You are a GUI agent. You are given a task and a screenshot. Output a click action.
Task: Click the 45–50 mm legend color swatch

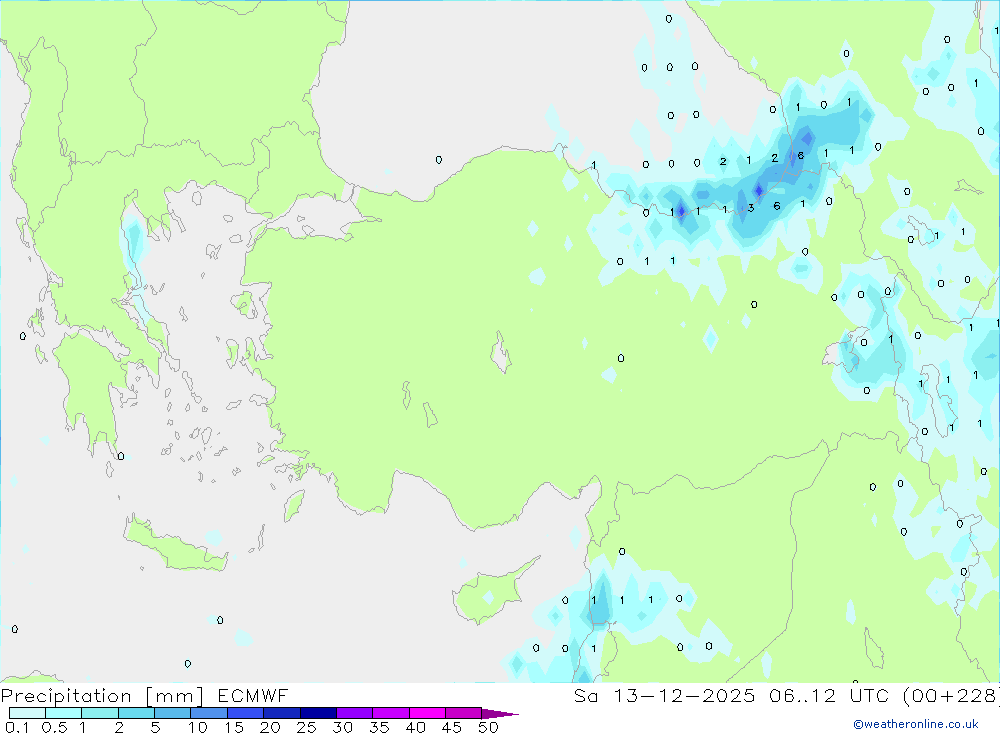tap(464, 713)
